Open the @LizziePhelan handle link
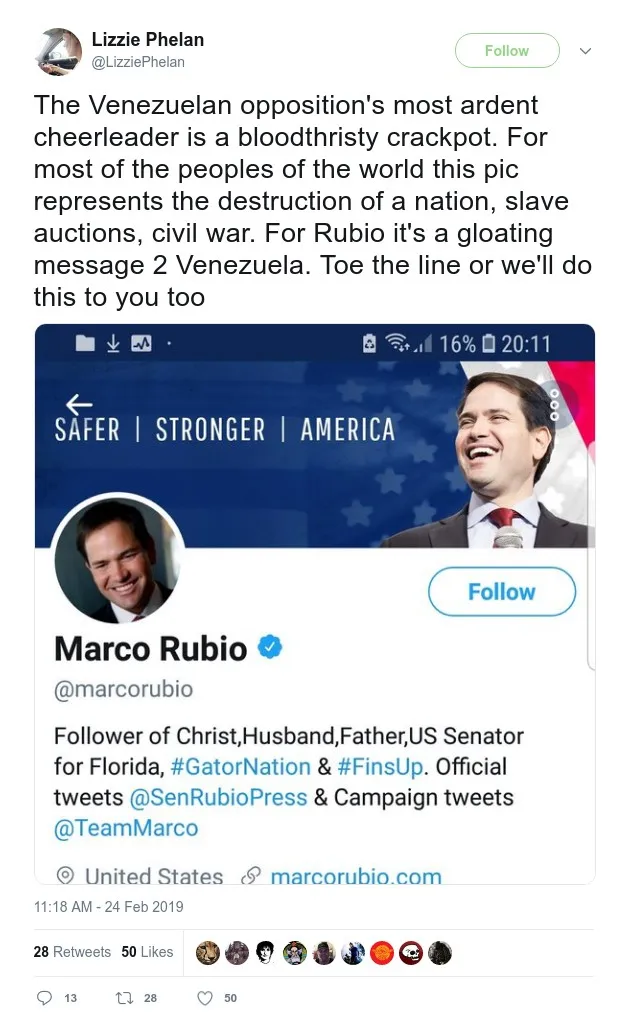This screenshot has height=1018, width=629. (x=138, y=62)
